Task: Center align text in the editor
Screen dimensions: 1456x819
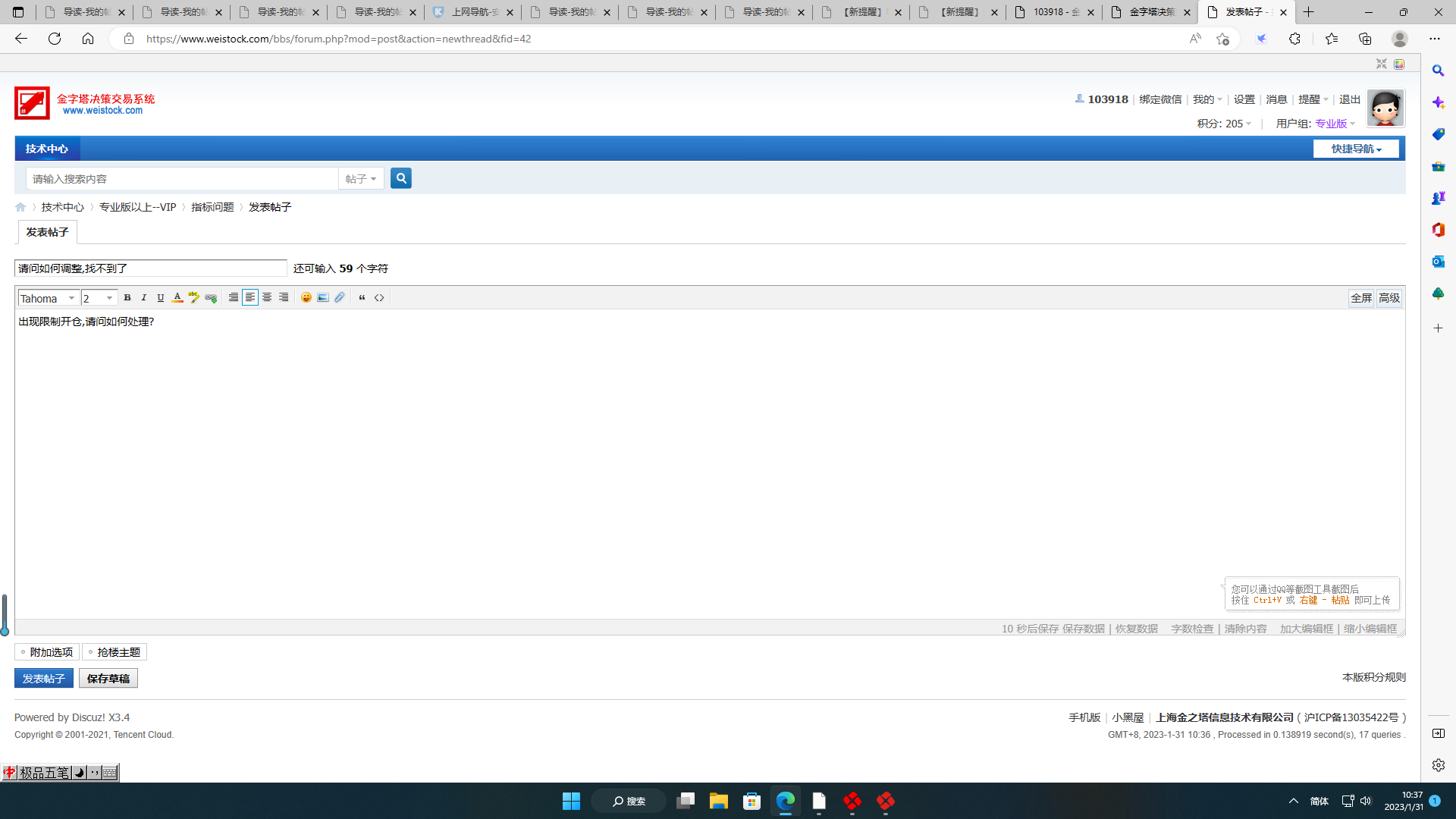Action: tap(267, 298)
